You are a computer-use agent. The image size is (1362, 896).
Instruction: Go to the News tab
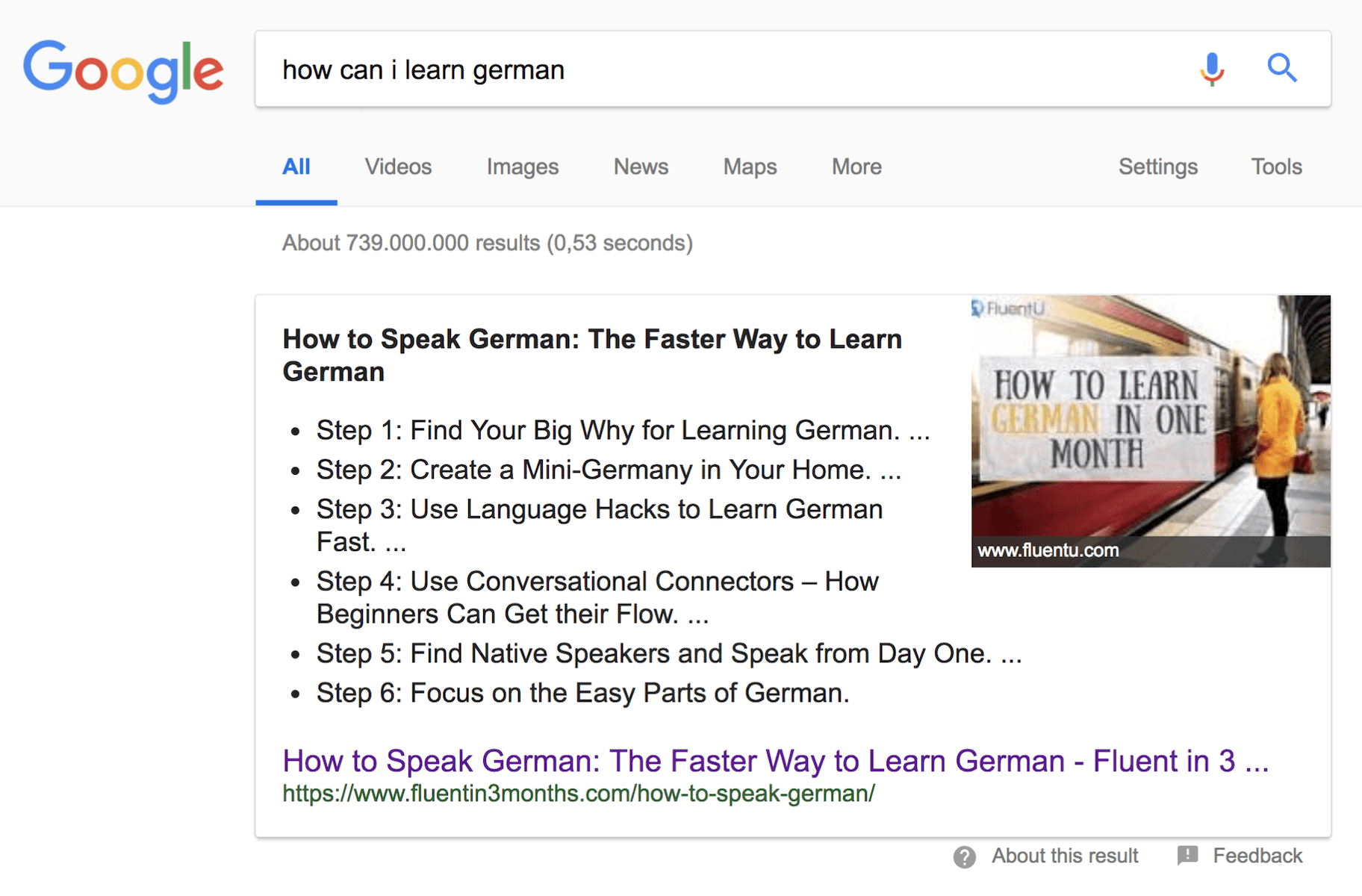pyautogui.click(x=641, y=167)
